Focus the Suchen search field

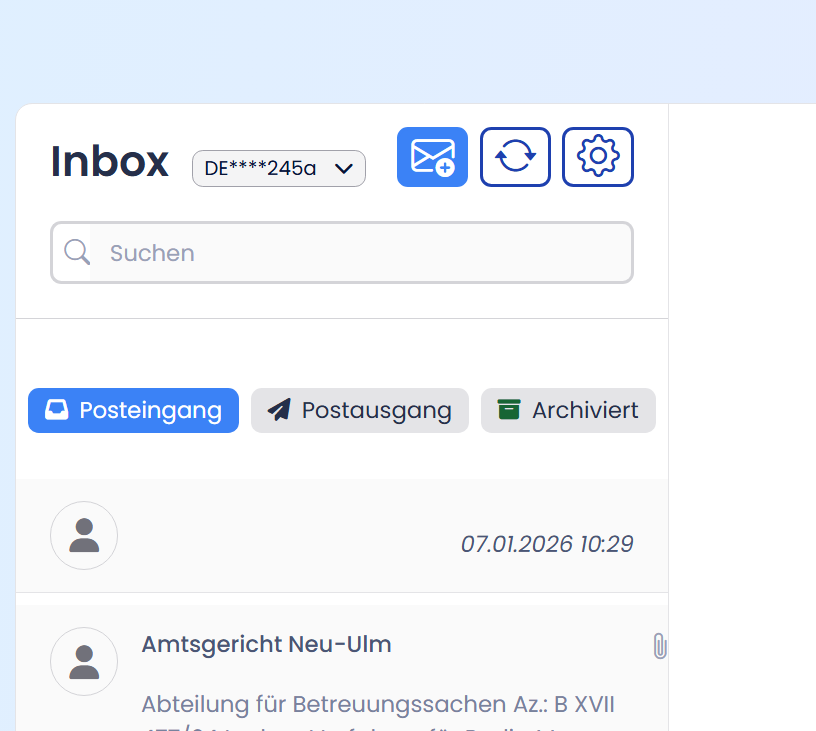tap(360, 252)
